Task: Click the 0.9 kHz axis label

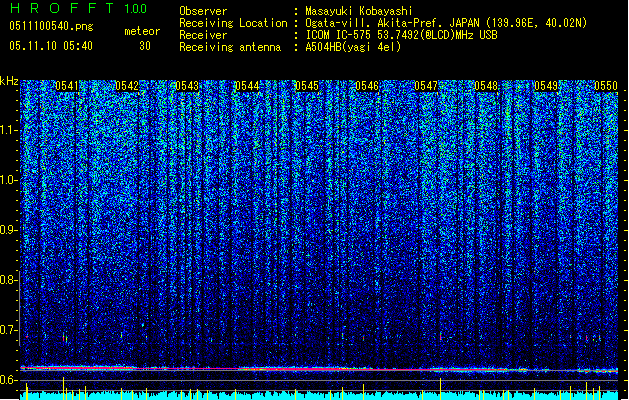Action: tap(9, 230)
